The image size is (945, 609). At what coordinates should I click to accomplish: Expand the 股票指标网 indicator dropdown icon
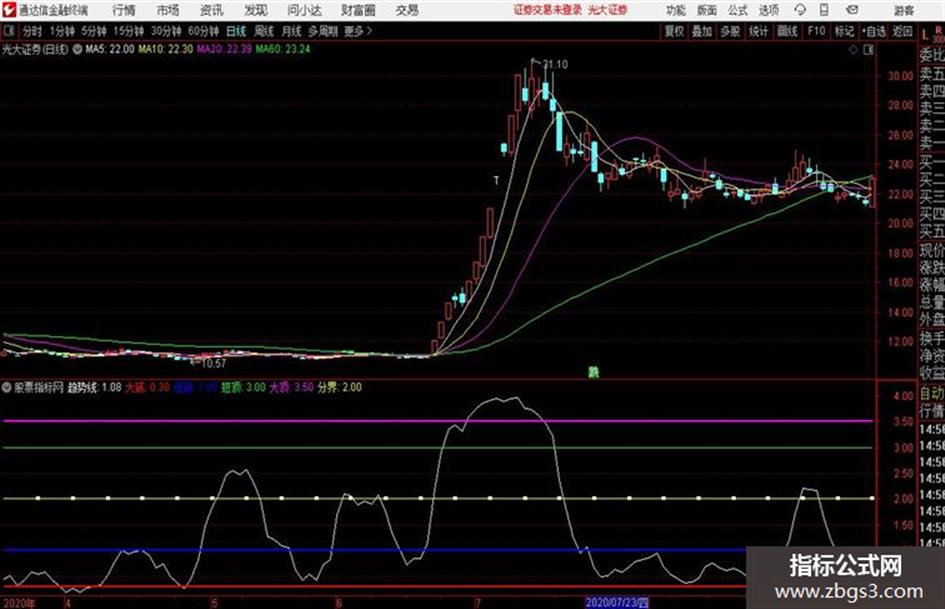7,388
